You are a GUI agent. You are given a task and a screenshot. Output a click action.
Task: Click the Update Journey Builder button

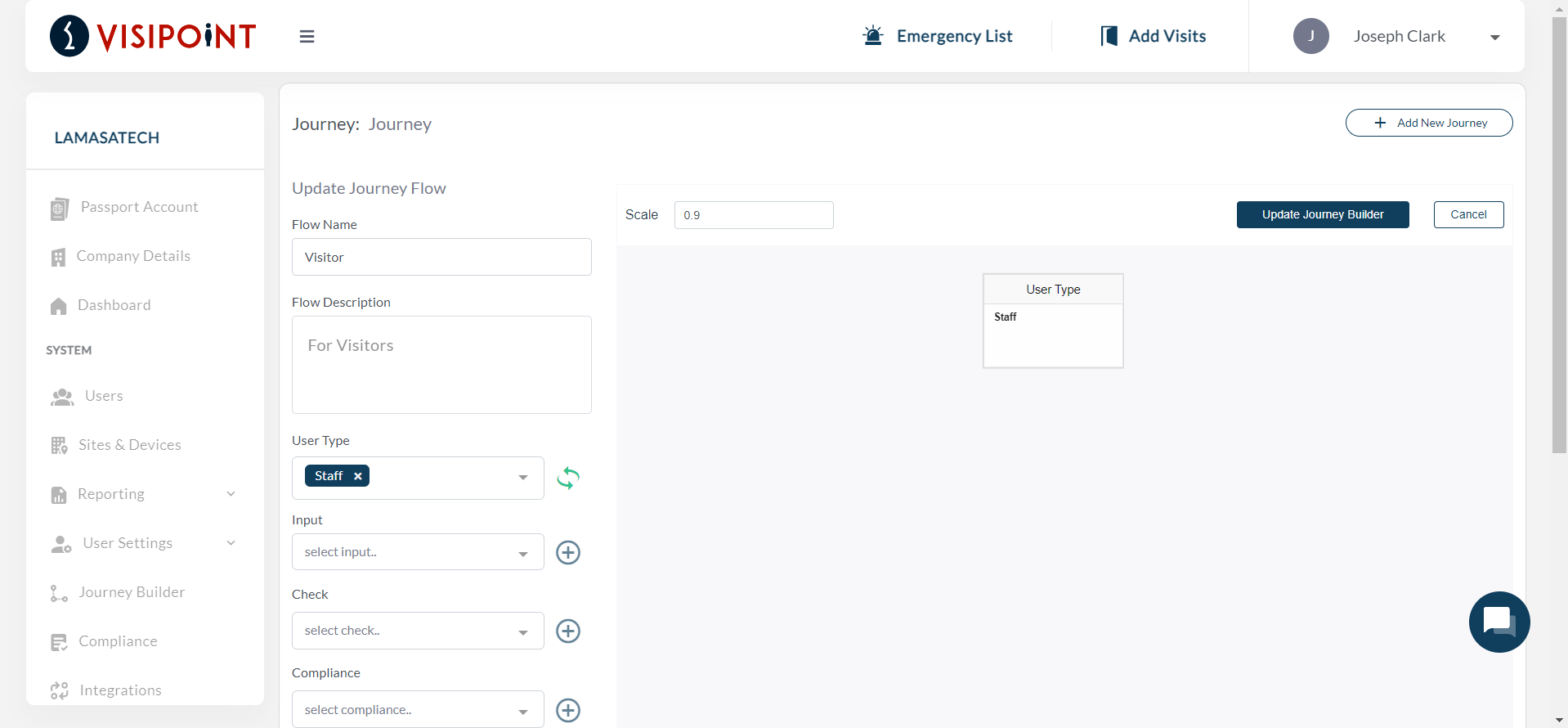(1322, 214)
